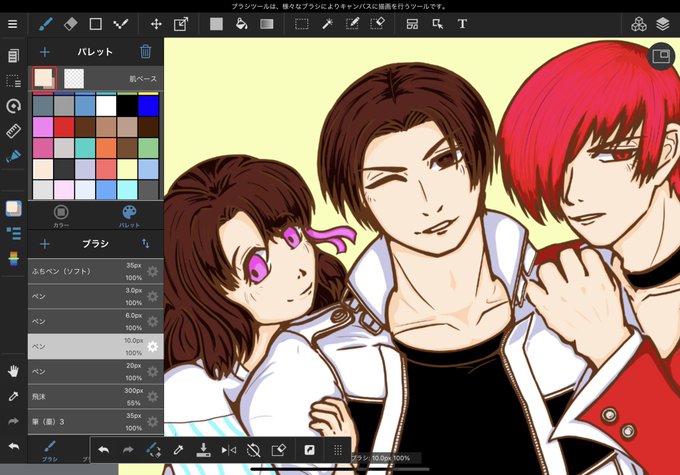Click Save icon in bottom toolbar
Viewport: 680px width, 475px height.
203,450
